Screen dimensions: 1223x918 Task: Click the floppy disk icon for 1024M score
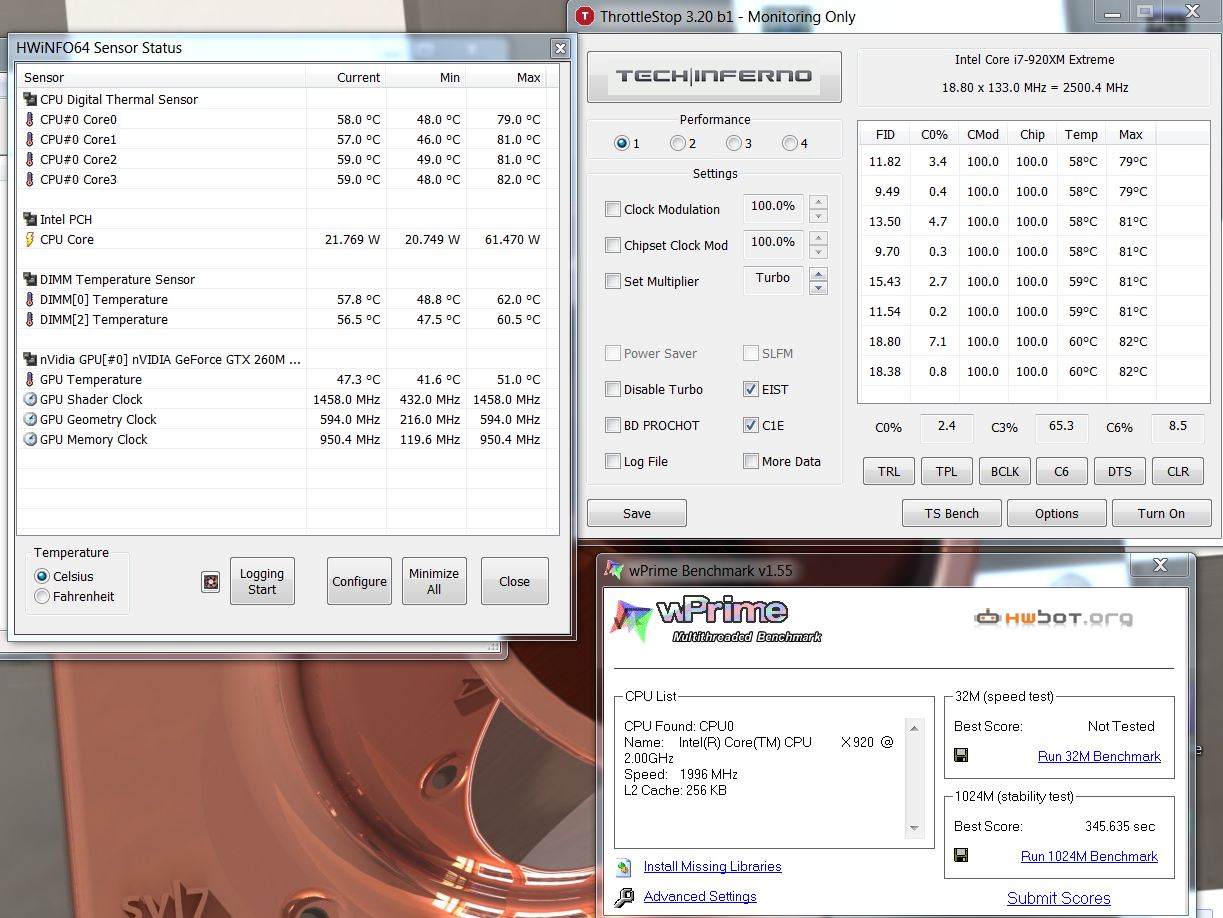pos(961,856)
